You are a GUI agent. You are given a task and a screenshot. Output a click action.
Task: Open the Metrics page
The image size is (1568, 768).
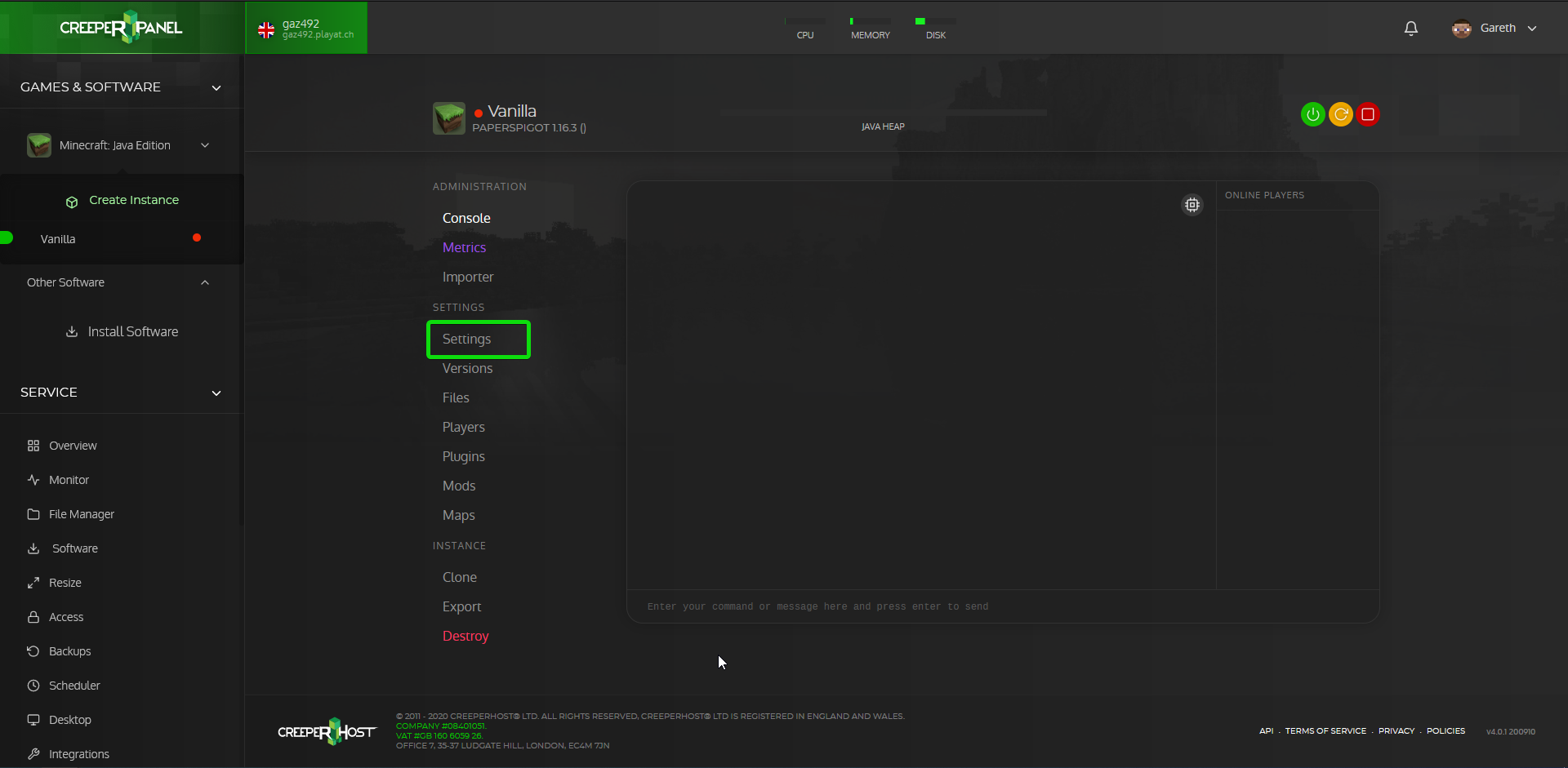pos(464,247)
